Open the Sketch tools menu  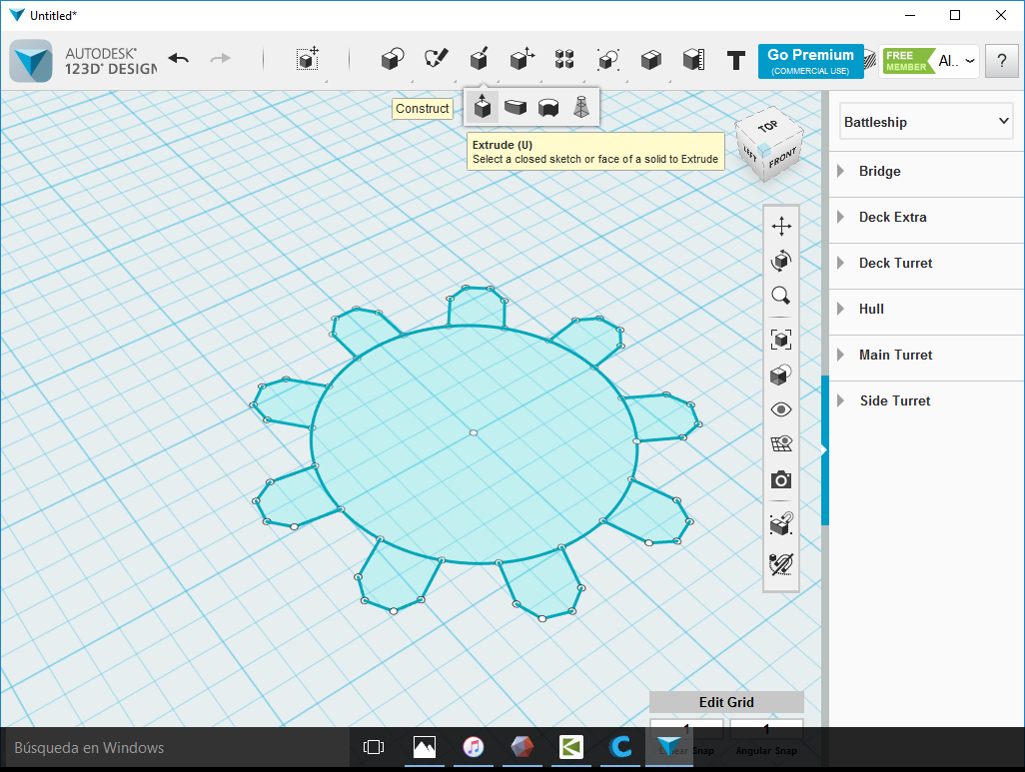pos(435,59)
